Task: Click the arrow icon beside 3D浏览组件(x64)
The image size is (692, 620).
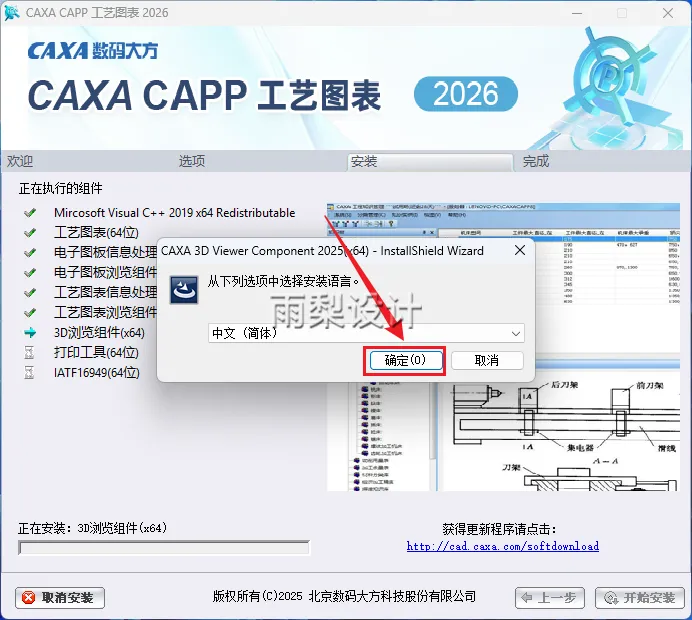Action: pos(30,333)
